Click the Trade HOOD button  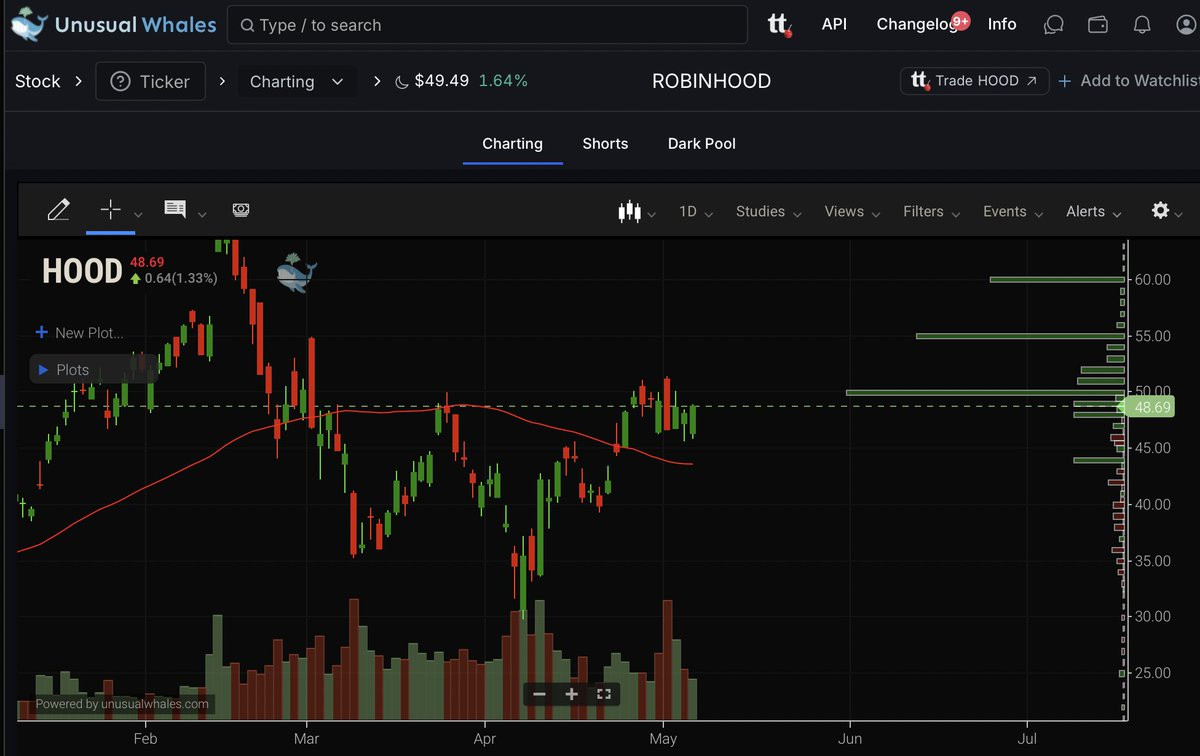[x=975, y=81]
